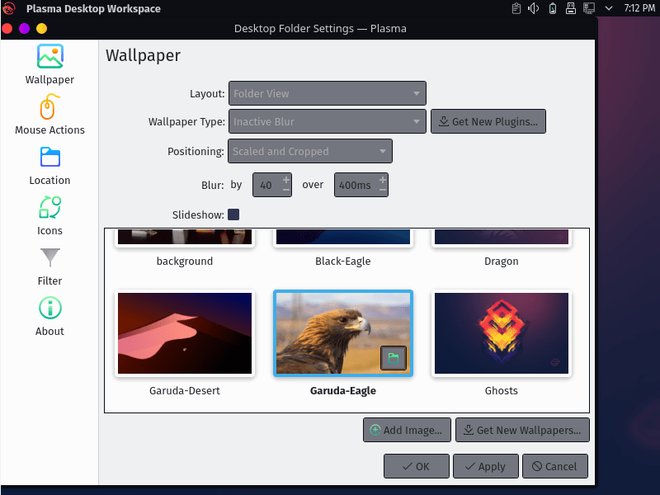Viewport: 660px width, 495px height.
Task: Select the Ghosts wallpaper
Action: point(501,333)
